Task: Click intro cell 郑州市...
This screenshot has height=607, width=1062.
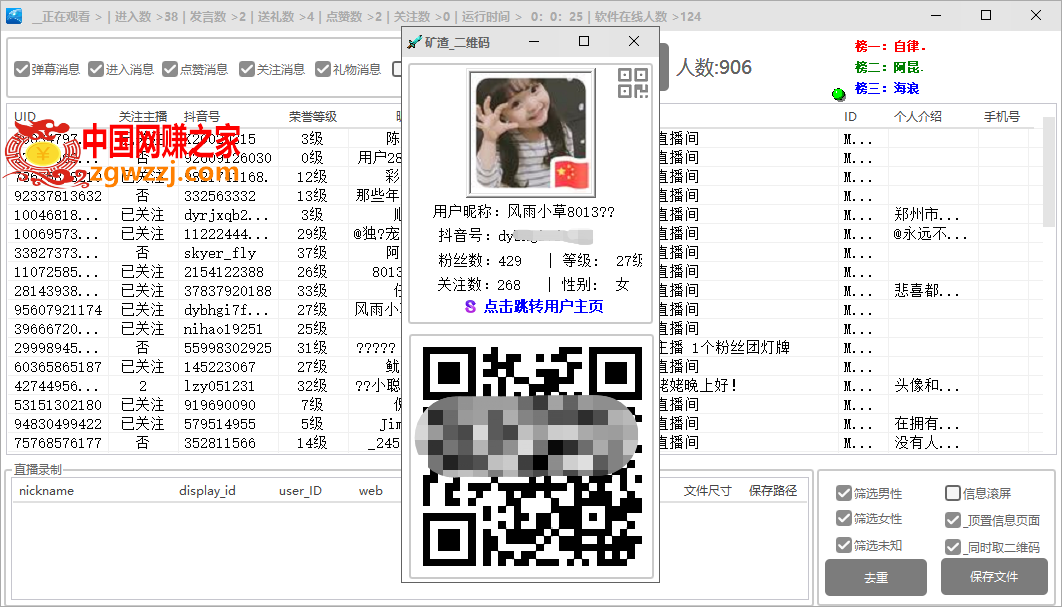Action: pos(927,215)
